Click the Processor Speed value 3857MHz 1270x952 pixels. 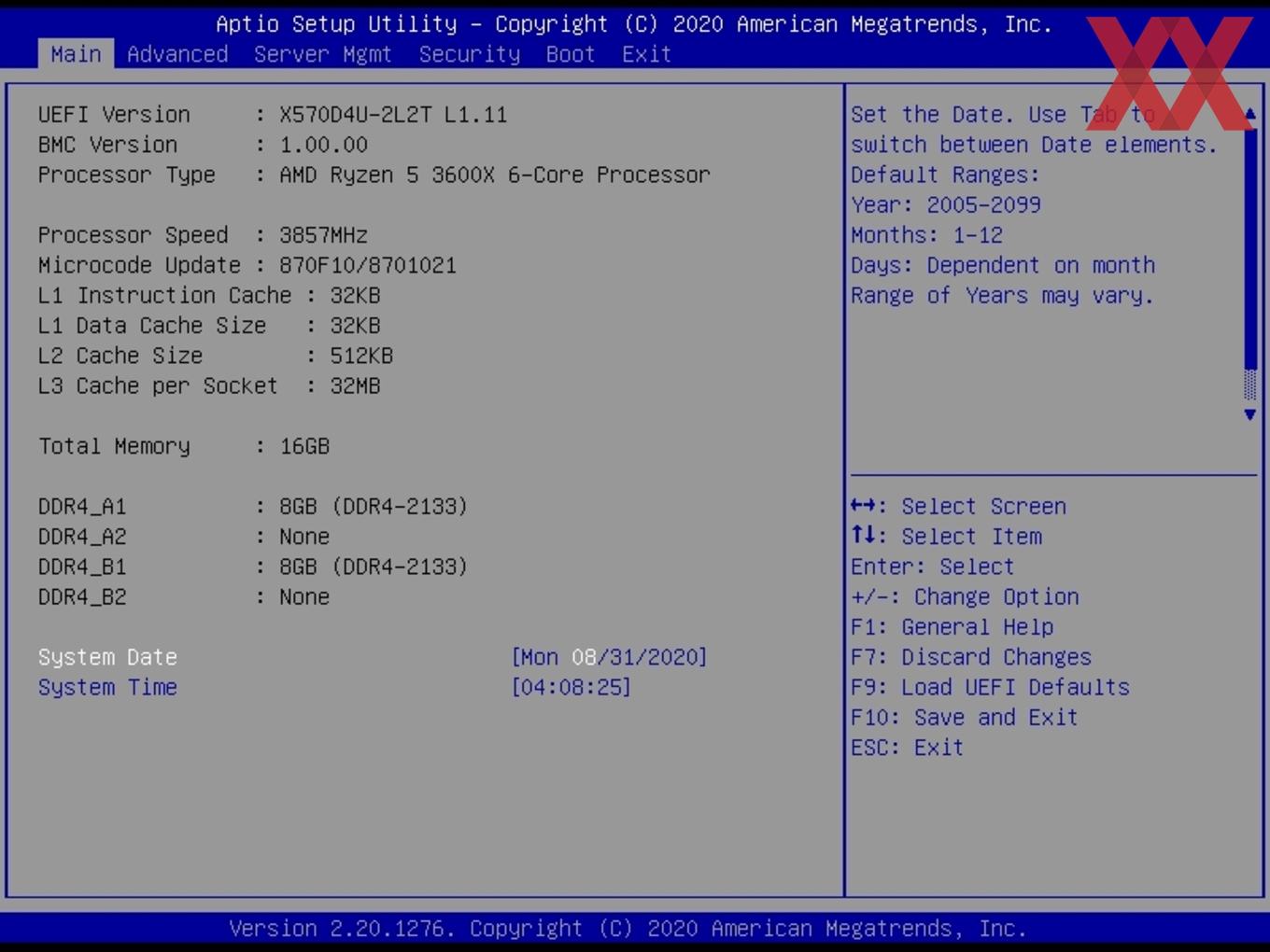[x=323, y=235]
